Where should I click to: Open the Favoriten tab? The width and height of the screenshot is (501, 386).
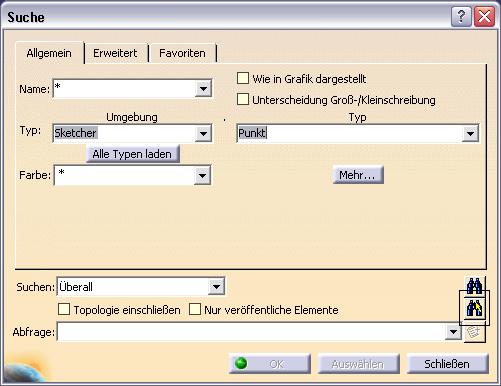tap(182, 53)
